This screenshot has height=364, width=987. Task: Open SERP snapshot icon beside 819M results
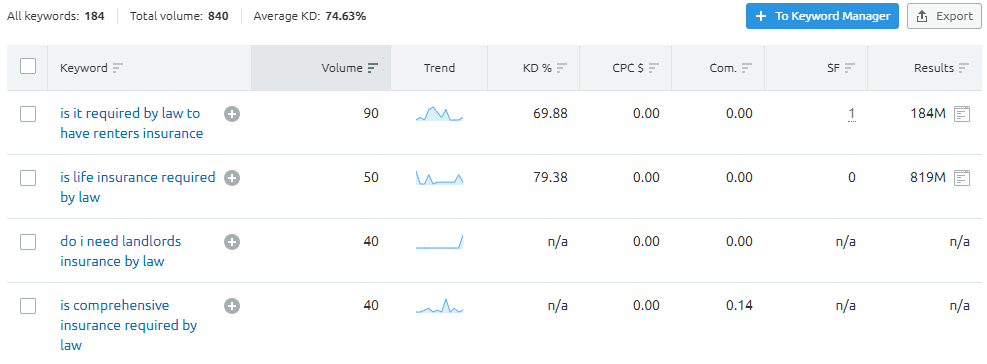click(961, 178)
